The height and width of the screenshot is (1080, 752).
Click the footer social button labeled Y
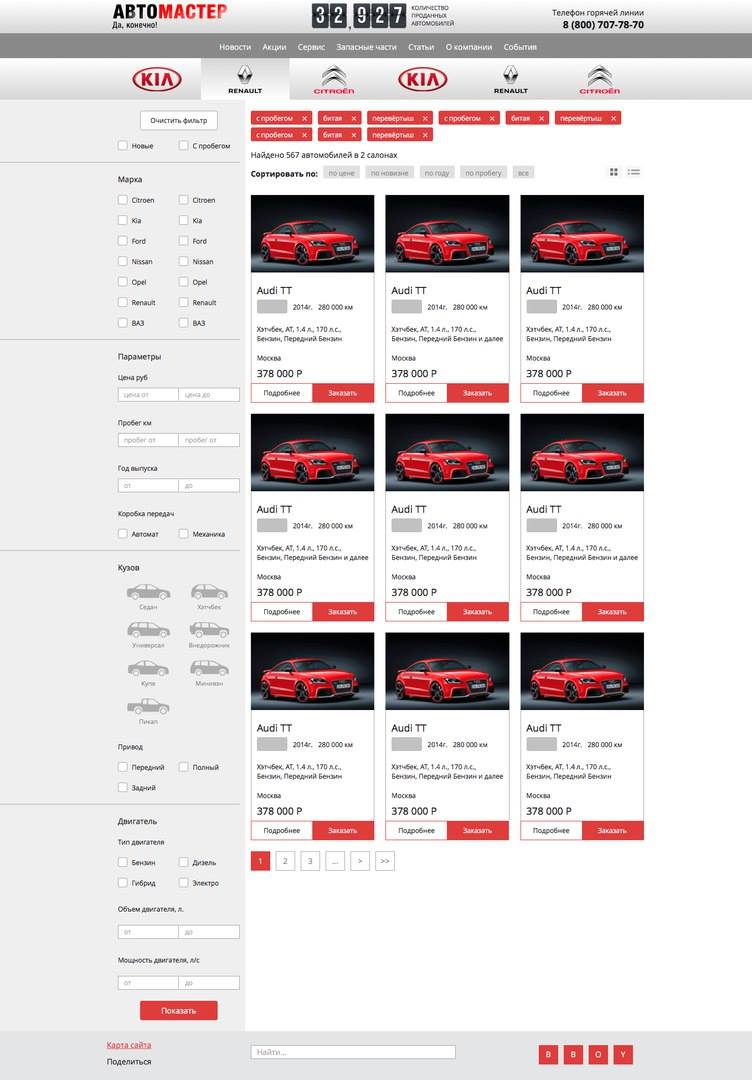[x=623, y=1054]
